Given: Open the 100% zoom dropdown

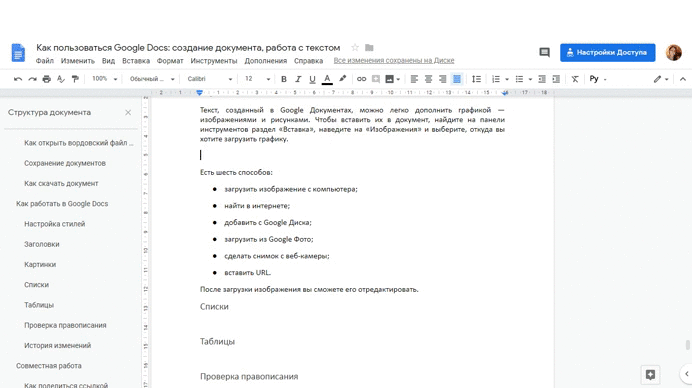Looking at the screenshot, I should [105, 79].
